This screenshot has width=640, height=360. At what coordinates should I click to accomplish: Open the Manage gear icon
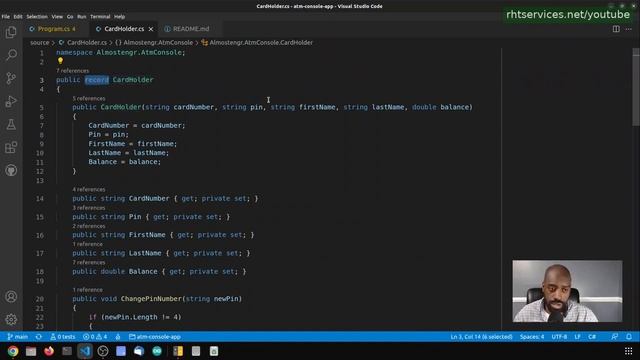coord(11,319)
